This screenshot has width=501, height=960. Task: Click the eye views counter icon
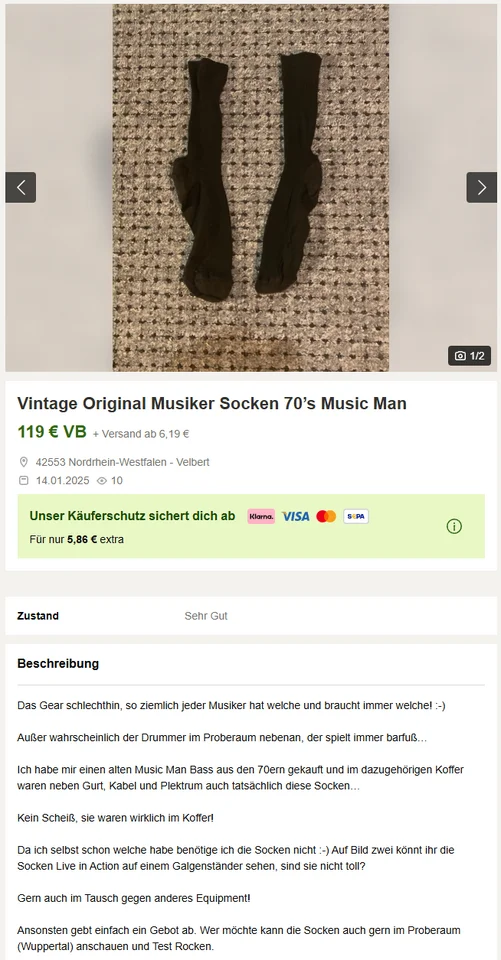[x=102, y=481]
